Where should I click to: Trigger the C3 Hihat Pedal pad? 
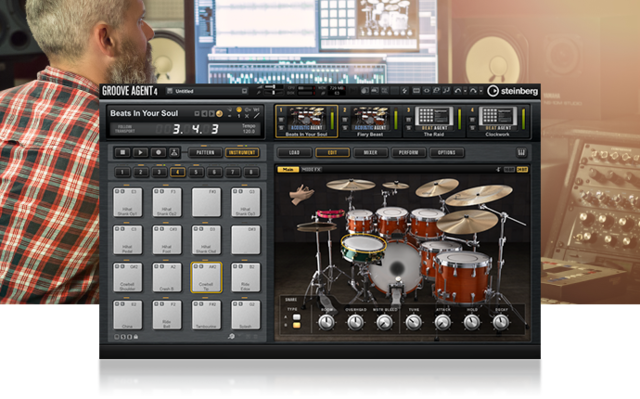click(127, 240)
